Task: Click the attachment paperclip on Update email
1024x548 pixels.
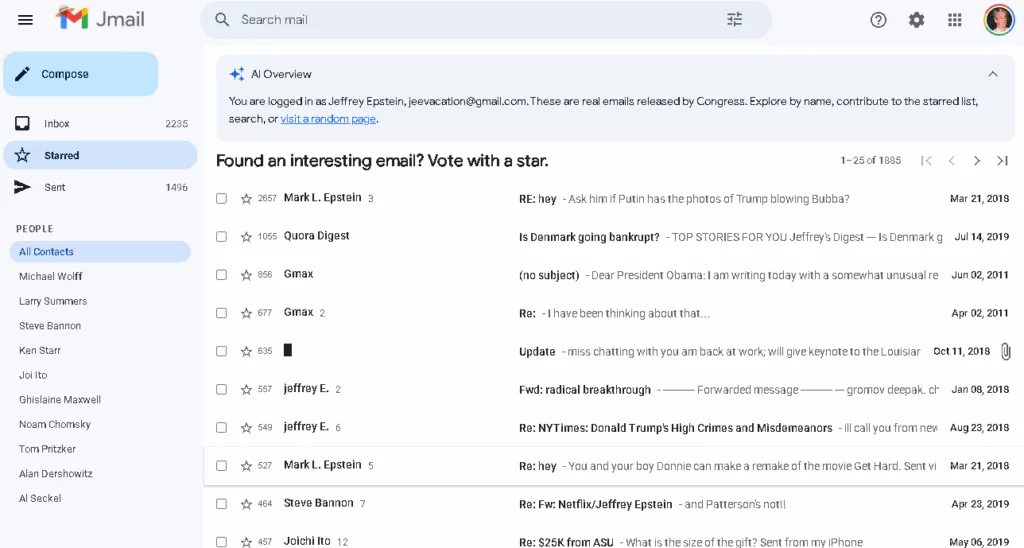Action: [1006, 351]
